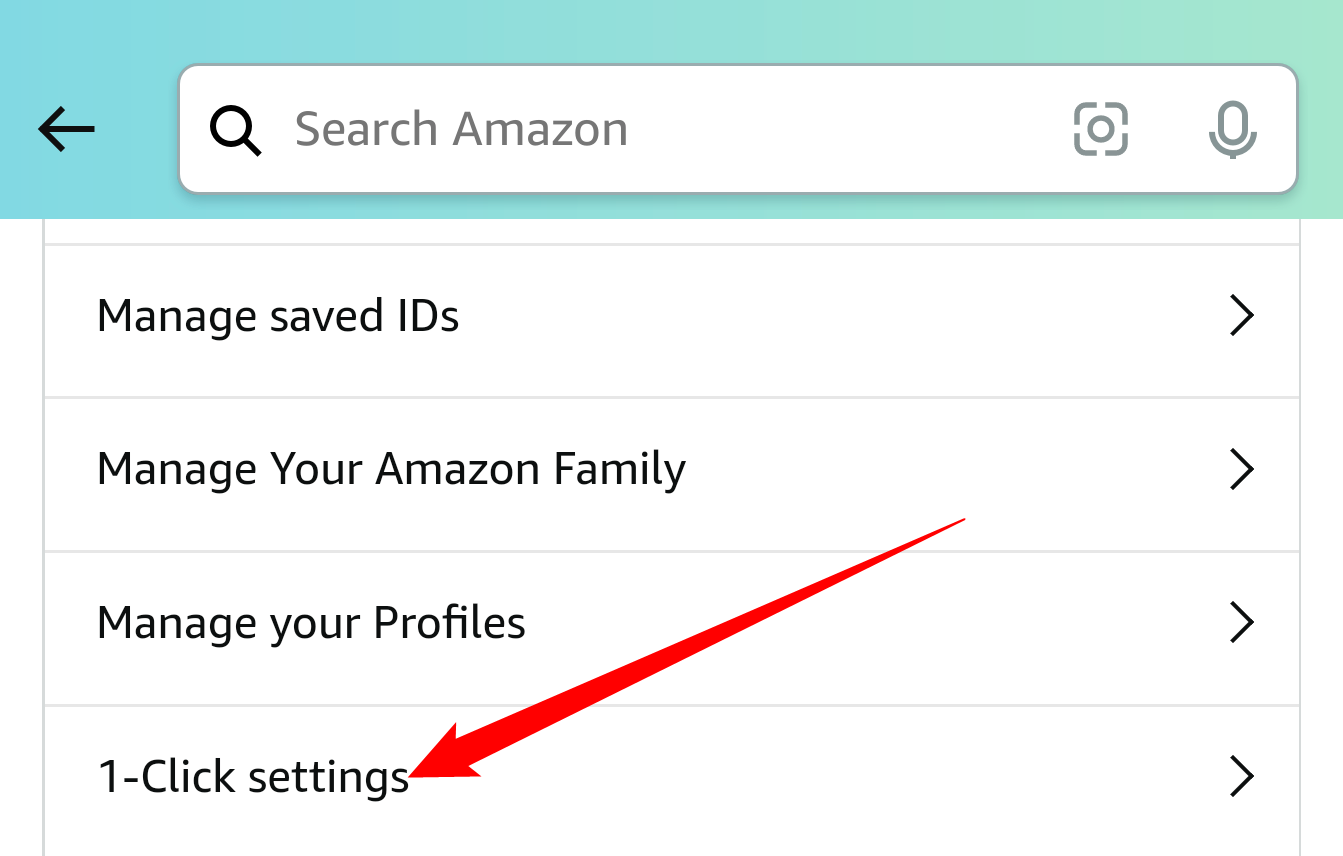Image resolution: width=1343 pixels, height=856 pixels.
Task: Go back using the left arrow
Action: point(67,129)
